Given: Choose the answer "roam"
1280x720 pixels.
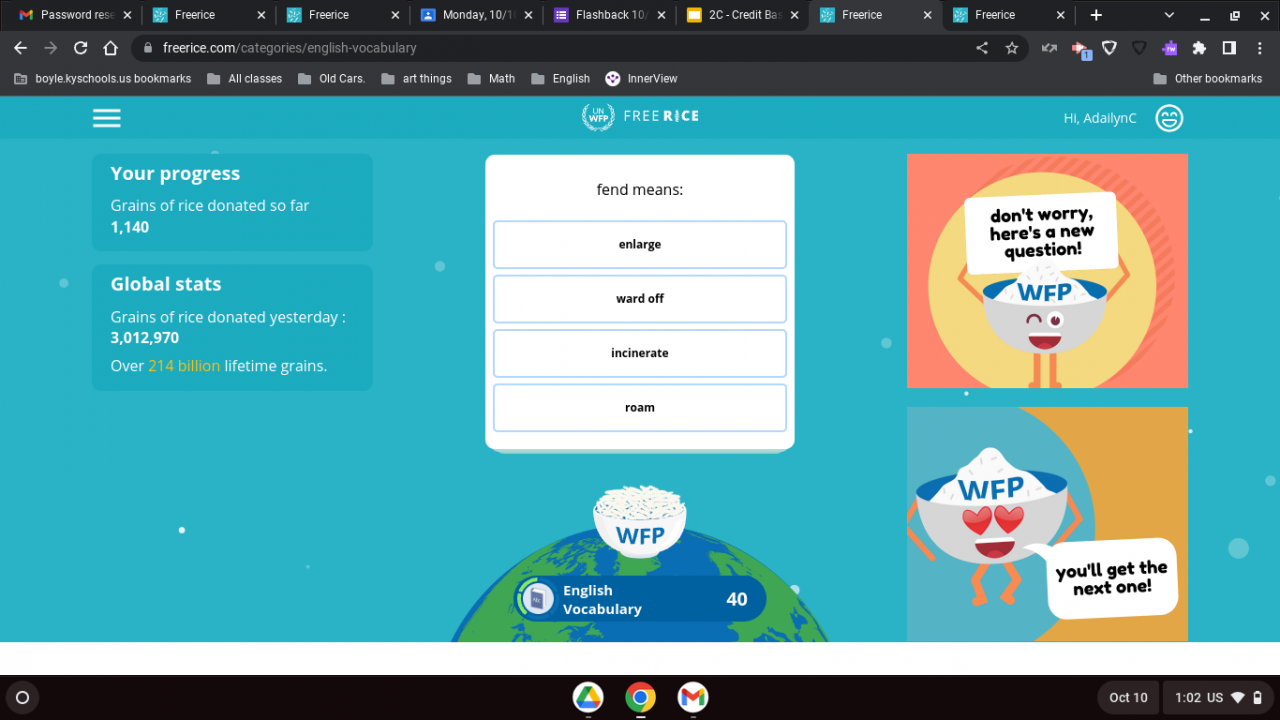Looking at the screenshot, I should tap(640, 408).
